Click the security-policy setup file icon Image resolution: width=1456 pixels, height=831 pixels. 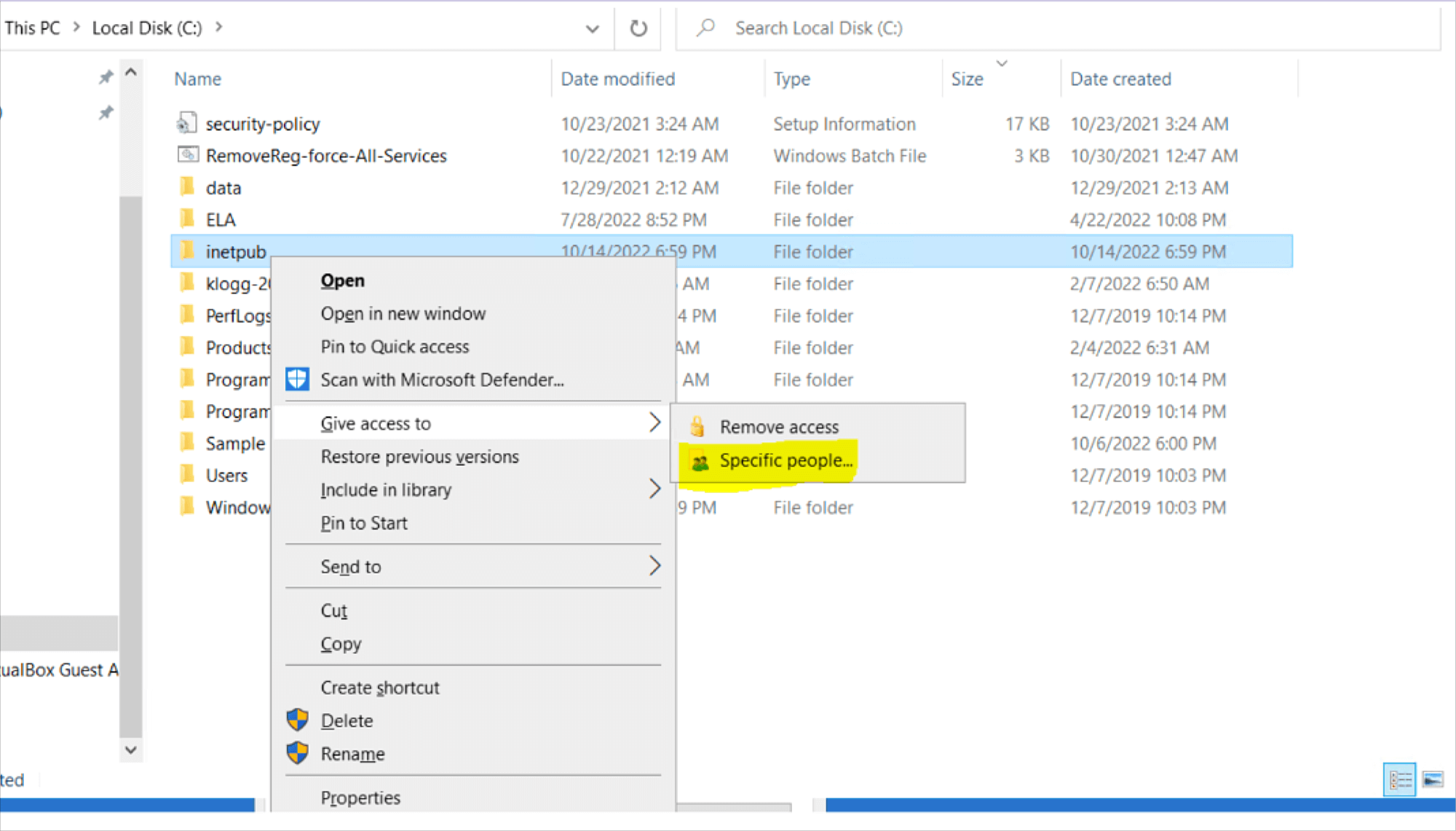[187, 123]
